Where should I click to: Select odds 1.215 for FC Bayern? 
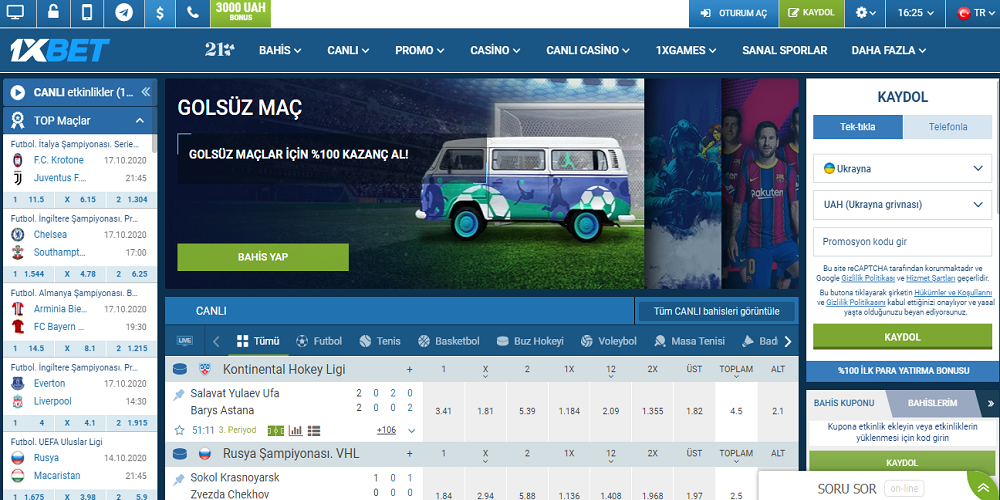pyautogui.click(x=131, y=348)
